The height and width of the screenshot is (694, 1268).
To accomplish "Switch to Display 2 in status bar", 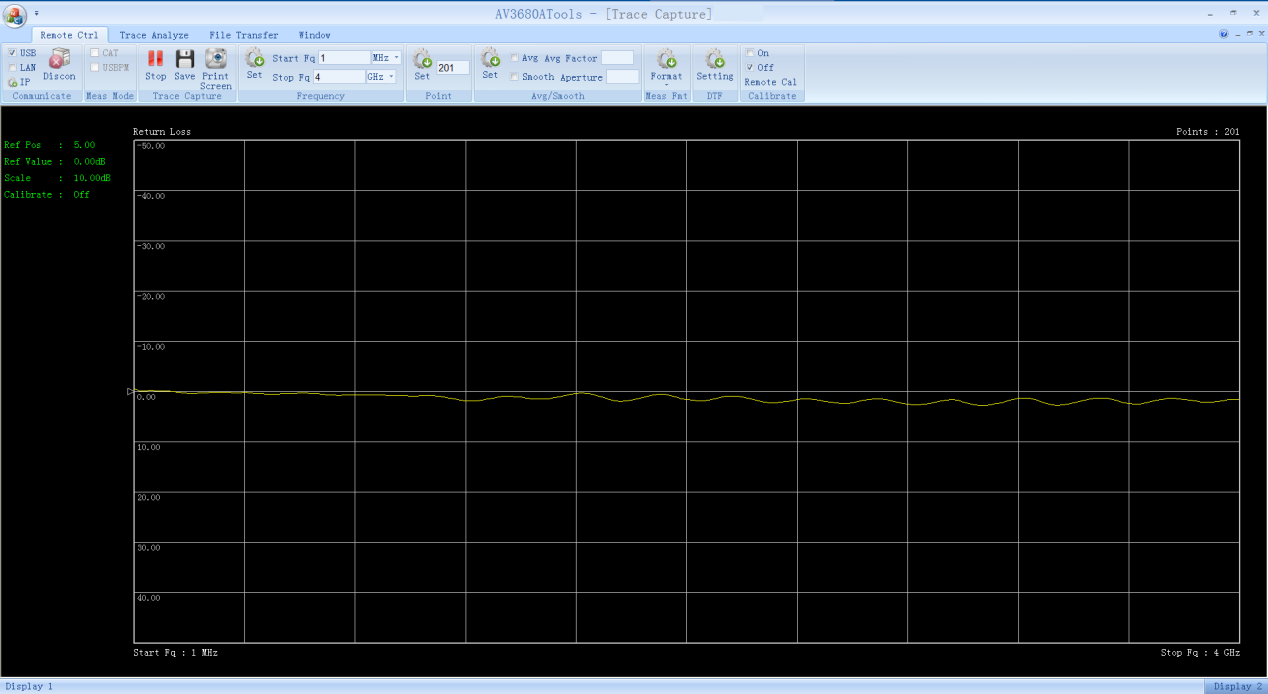I will [x=1237, y=687].
